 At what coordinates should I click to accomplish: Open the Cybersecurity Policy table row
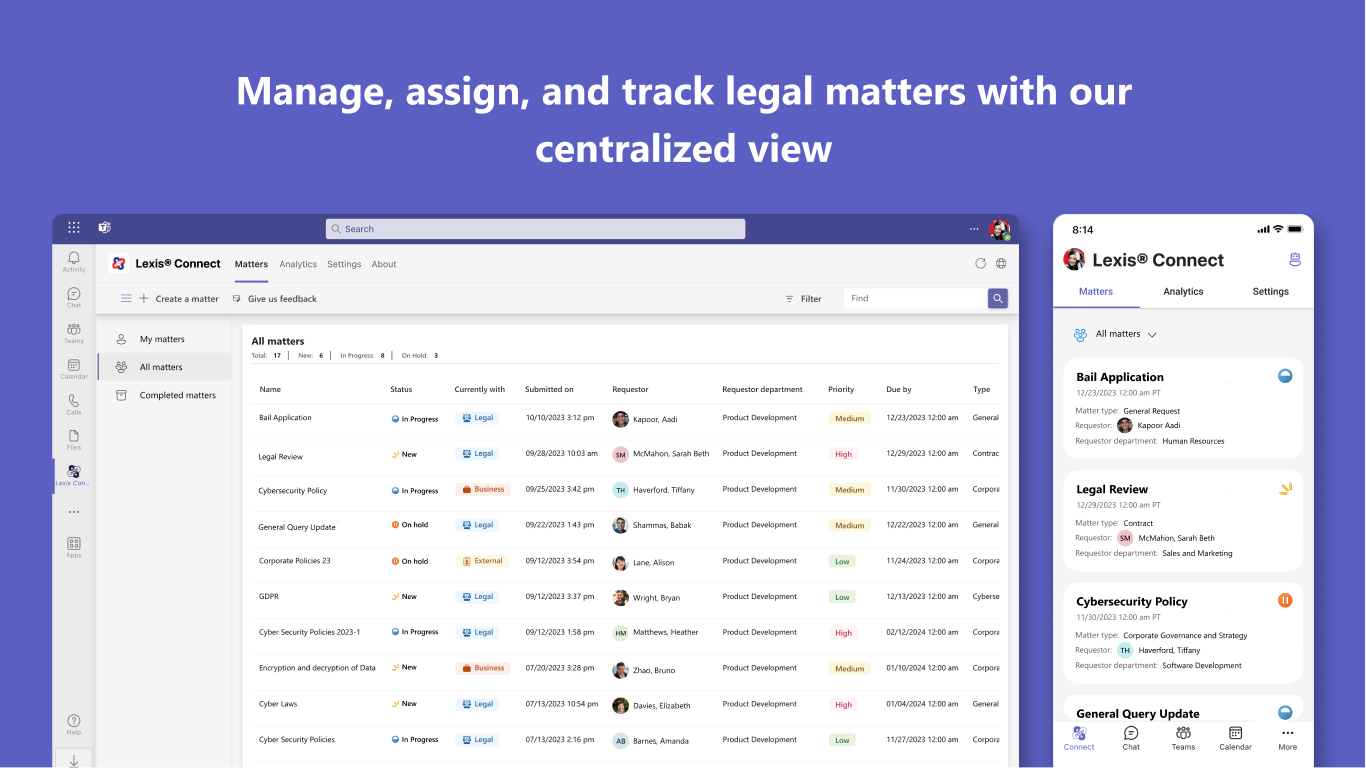tap(625, 490)
